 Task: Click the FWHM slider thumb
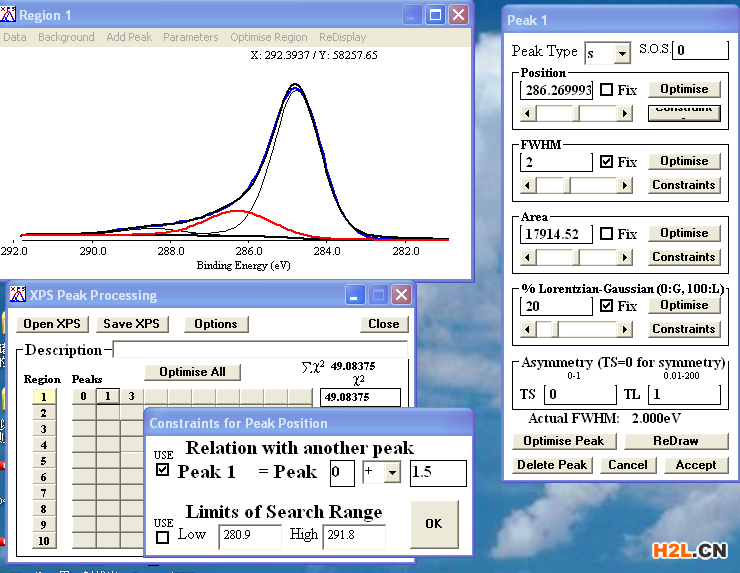point(567,185)
